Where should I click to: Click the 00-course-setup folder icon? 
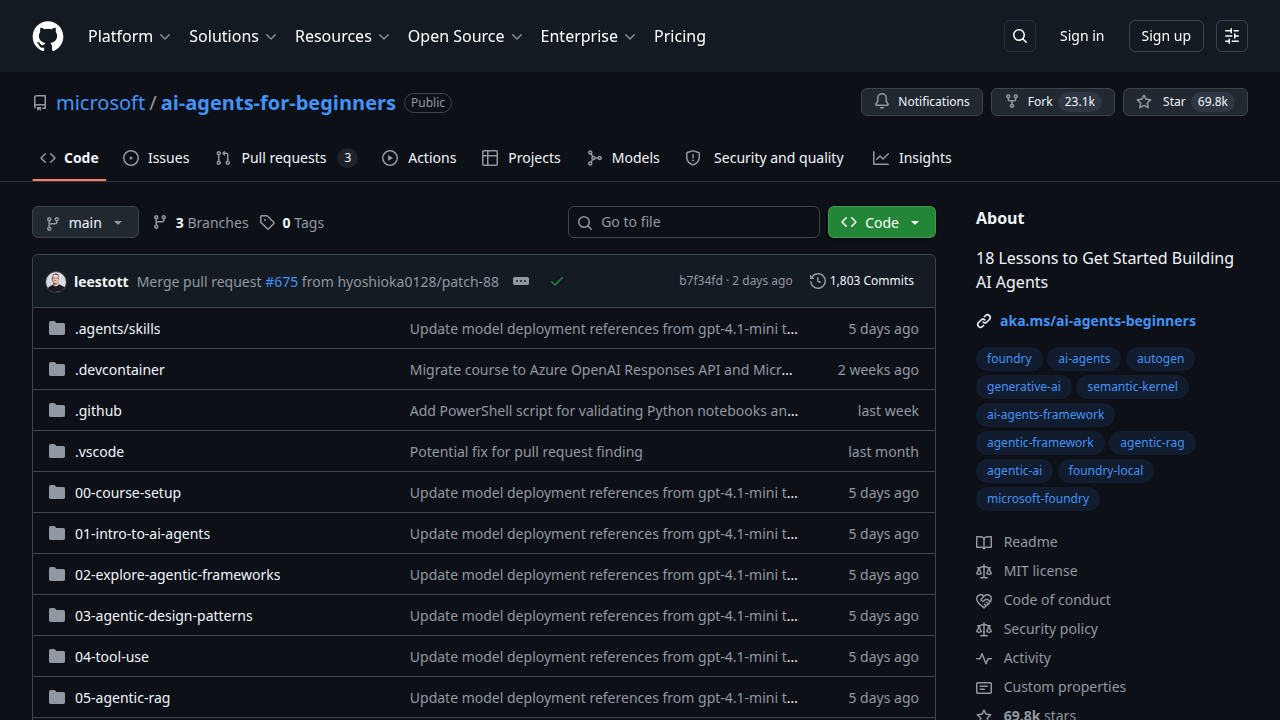tap(57, 492)
